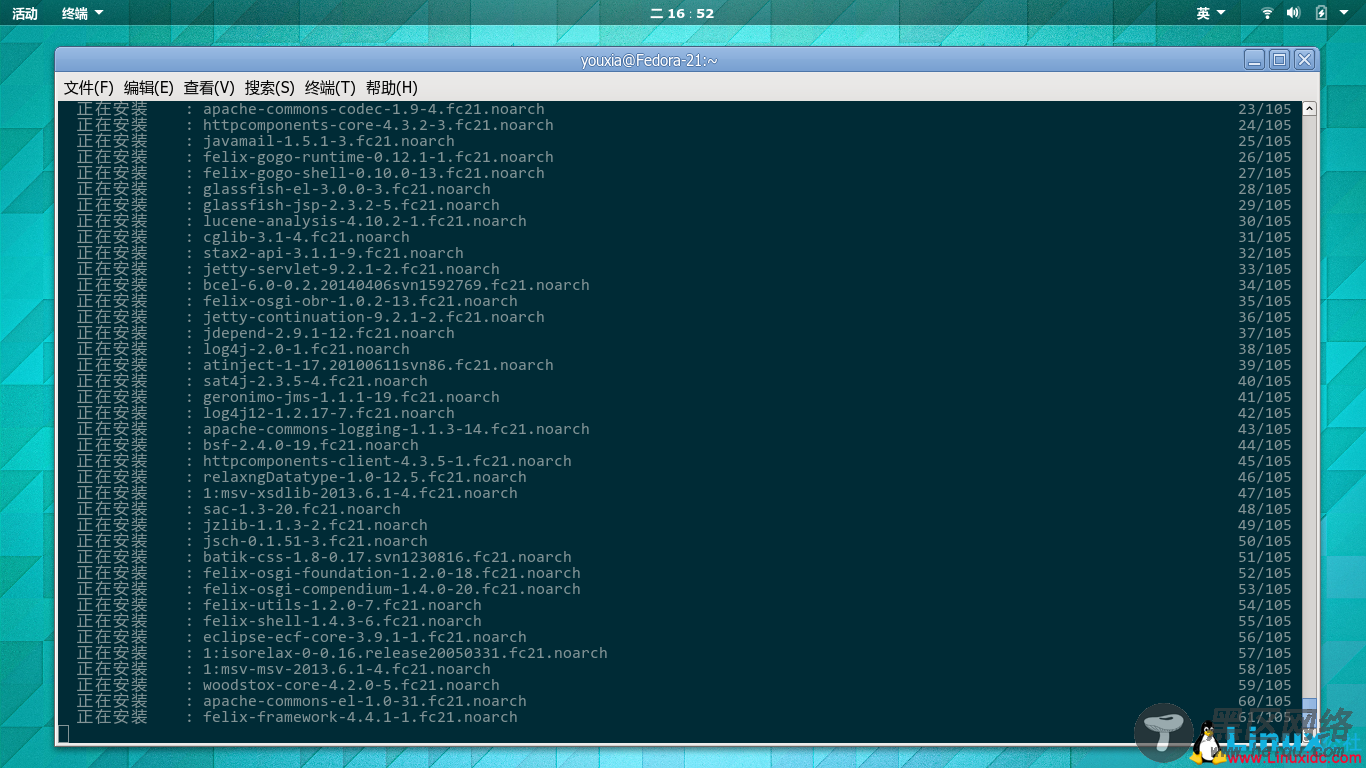Open the 帮助(H) menu
This screenshot has height=768, width=1366.
tap(392, 88)
